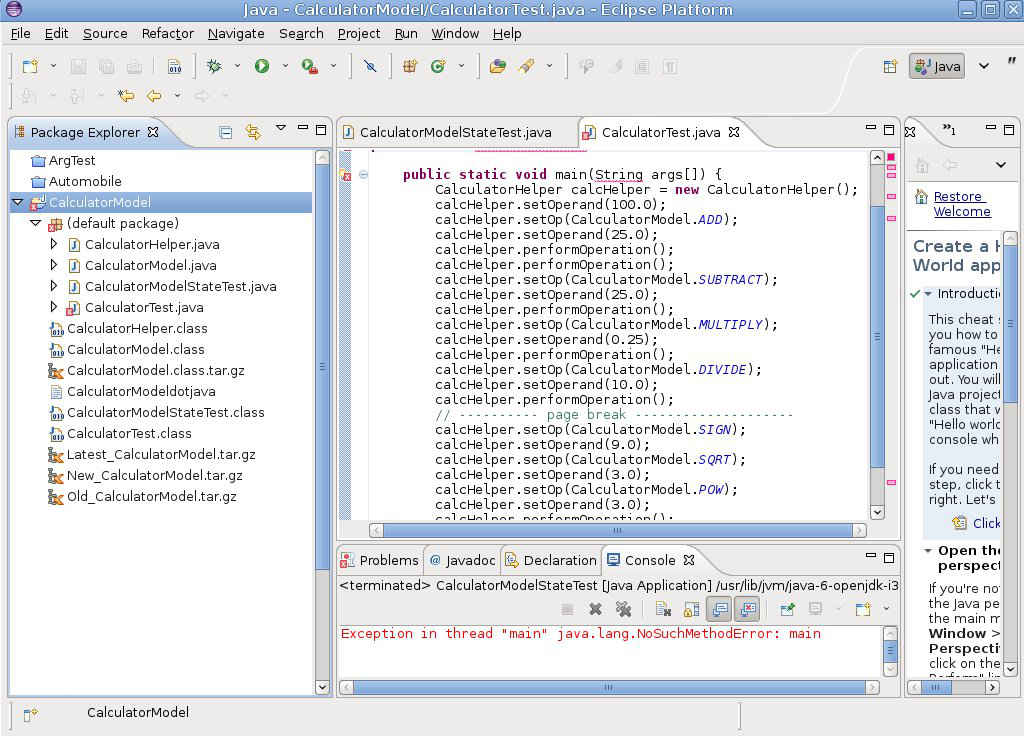The width and height of the screenshot is (1024, 736).
Task: Switch to the Javadoc tab
Action: tap(462, 560)
